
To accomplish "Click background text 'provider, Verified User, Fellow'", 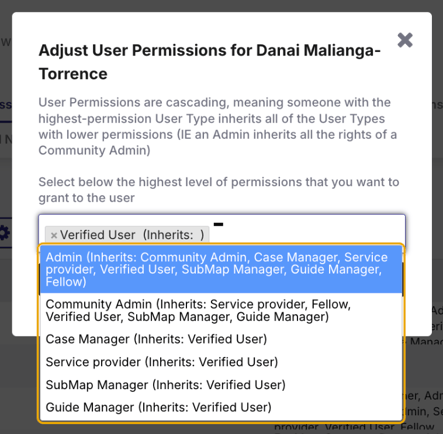I will pyautogui.click(x=354, y=428).
